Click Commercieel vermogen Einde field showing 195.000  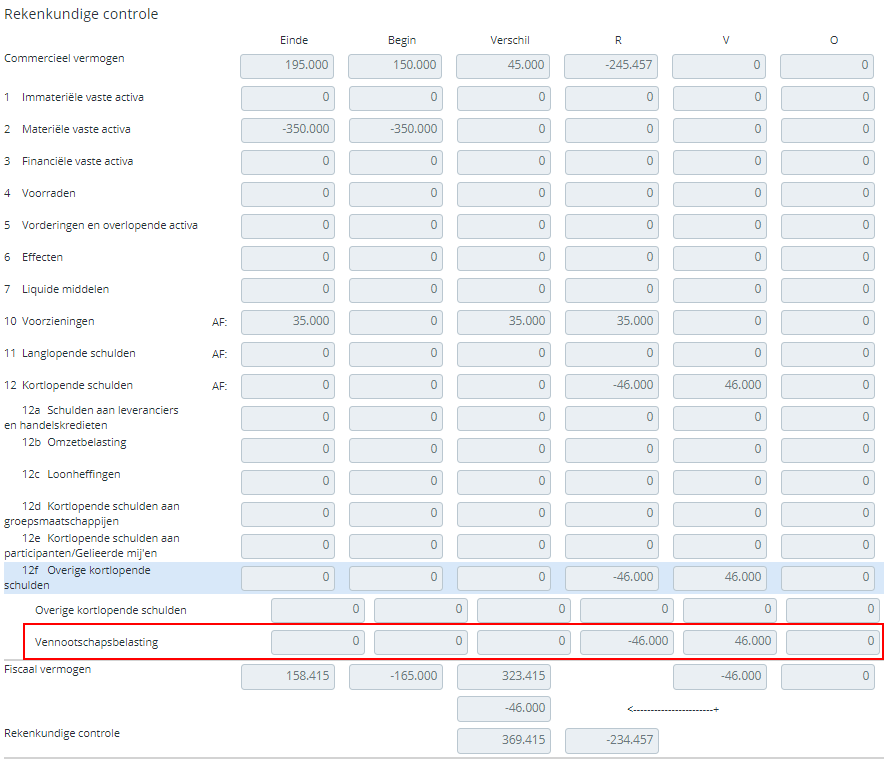tap(288, 66)
